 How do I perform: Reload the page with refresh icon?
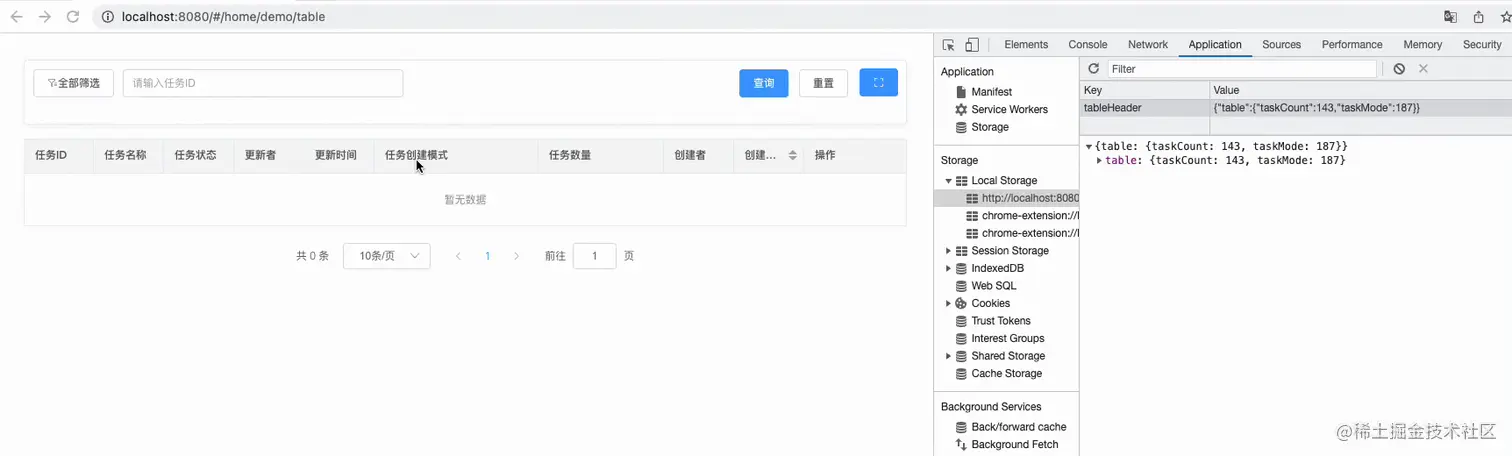point(72,17)
